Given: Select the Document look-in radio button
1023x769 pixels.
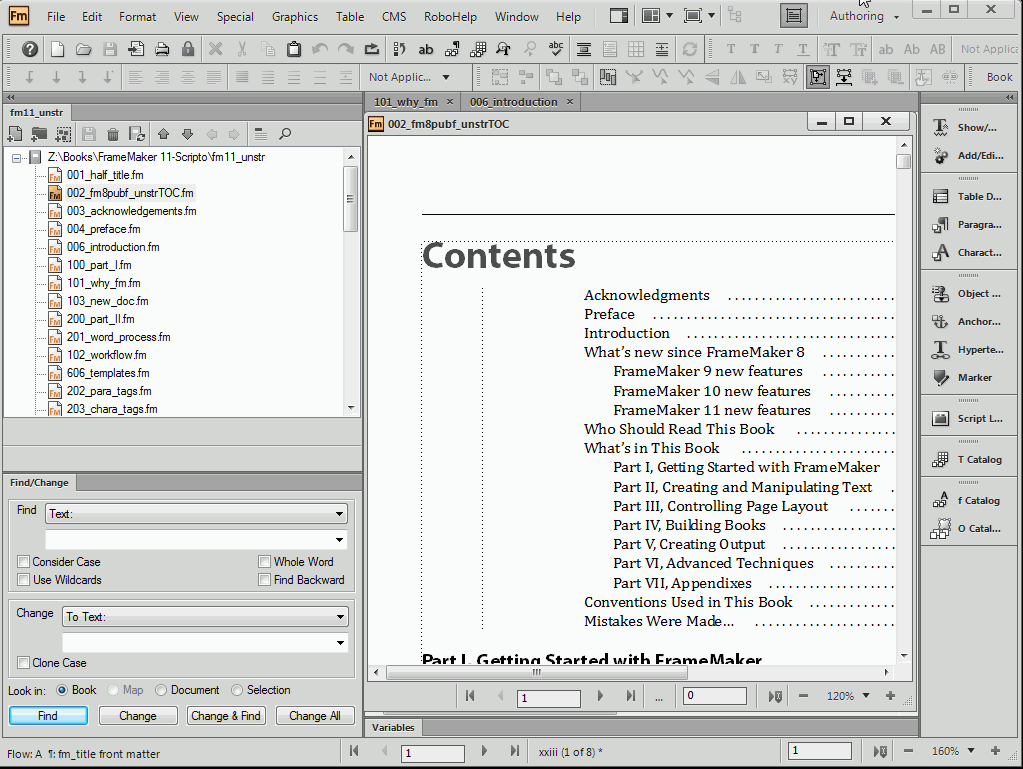Looking at the screenshot, I should click(x=161, y=690).
